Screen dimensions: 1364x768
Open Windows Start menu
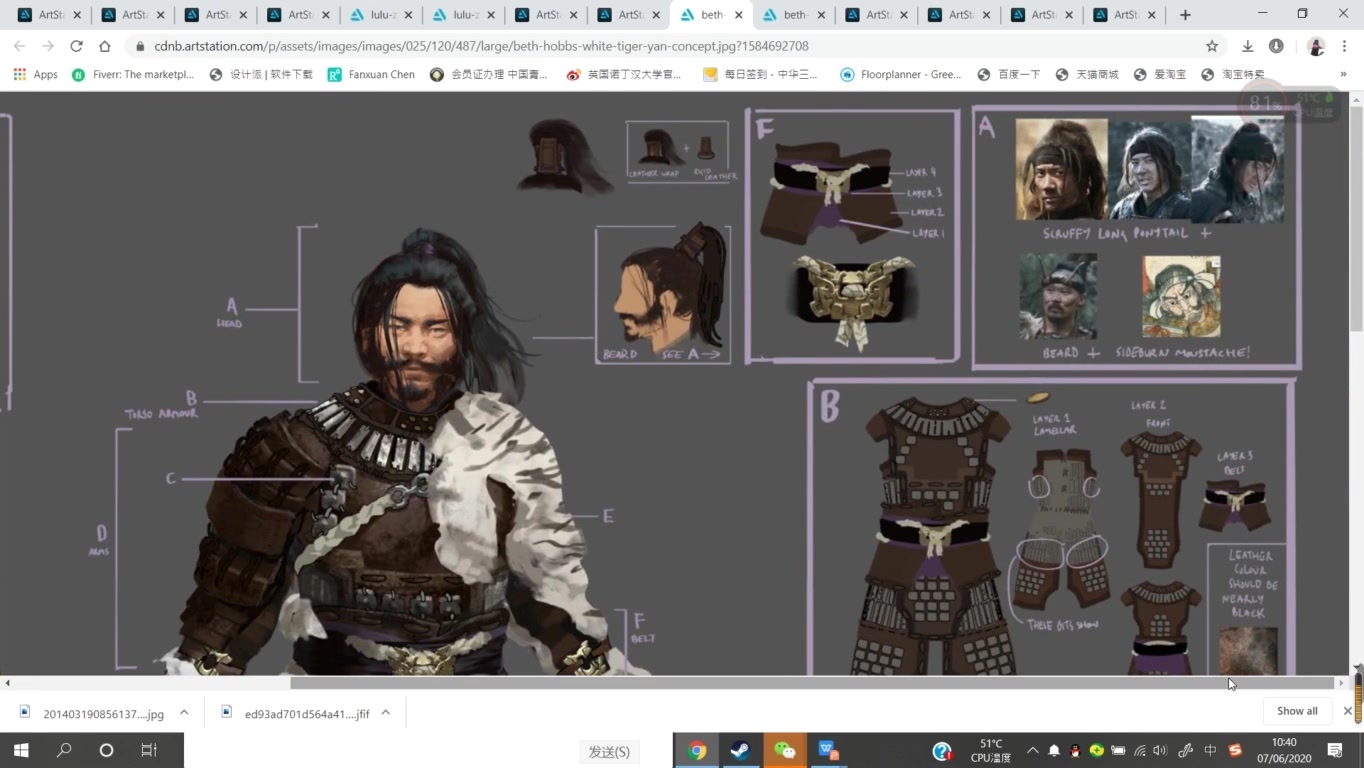[21, 750]
